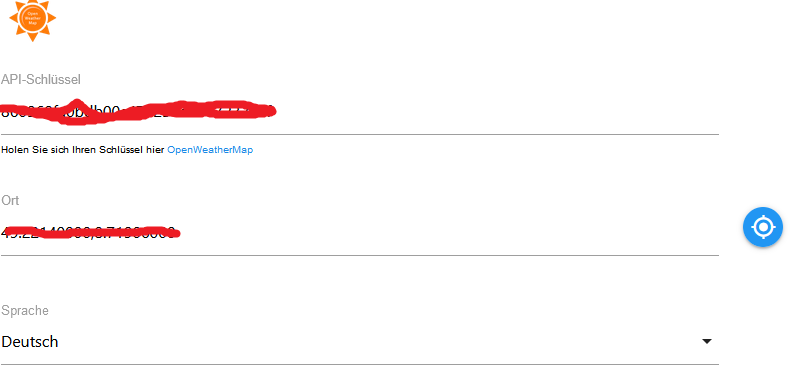Click empty space after the API key

pos(495,112)
